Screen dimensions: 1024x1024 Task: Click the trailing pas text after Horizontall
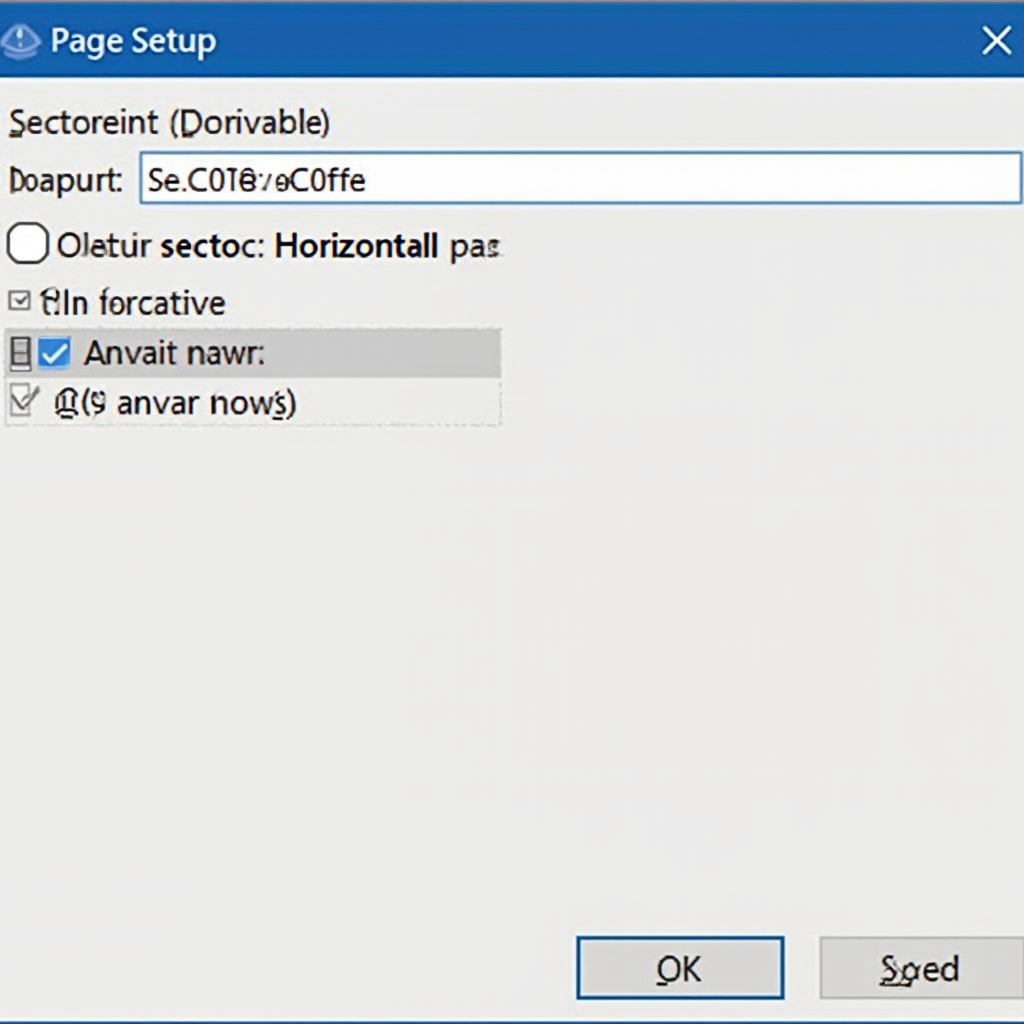pyautogui.click(x=474, y=246)
